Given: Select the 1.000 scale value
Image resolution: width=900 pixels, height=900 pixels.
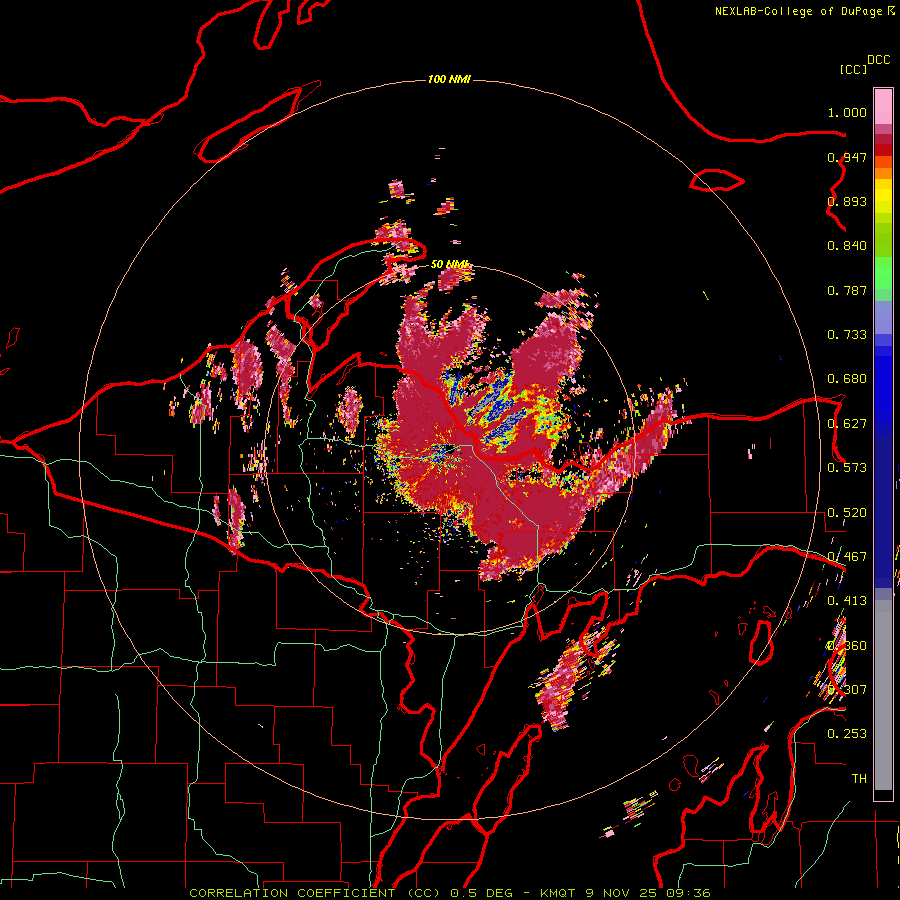Looking at the screenshot, I should (847, 112).
